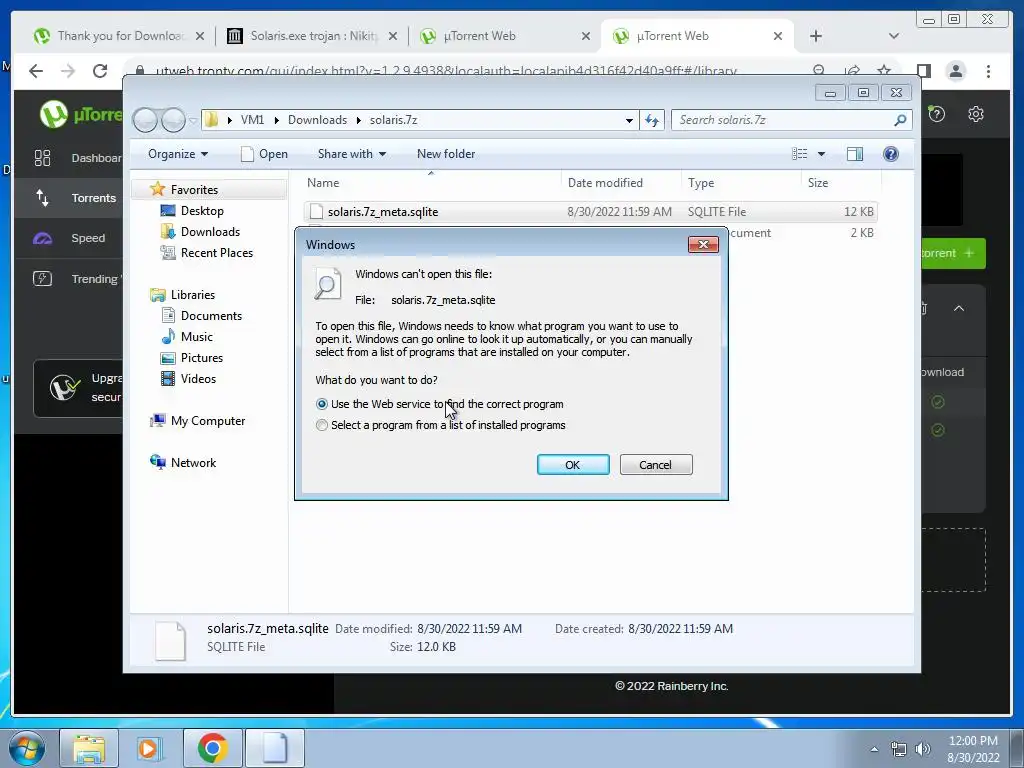Open Pictures library
This screenshot has width=1024, height=768.
coord(201,358)
